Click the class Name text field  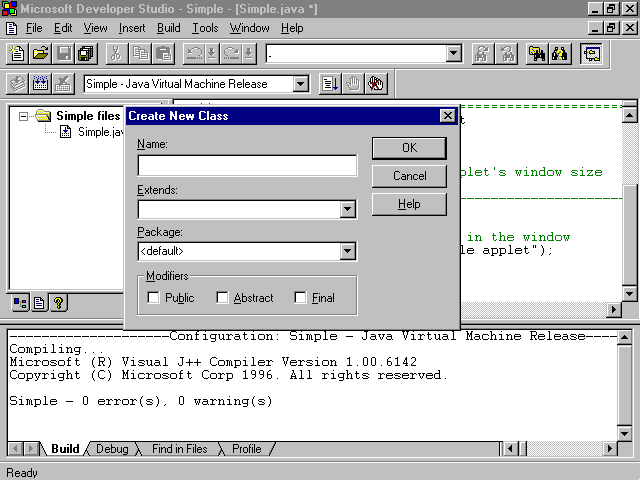click(247, 166)
